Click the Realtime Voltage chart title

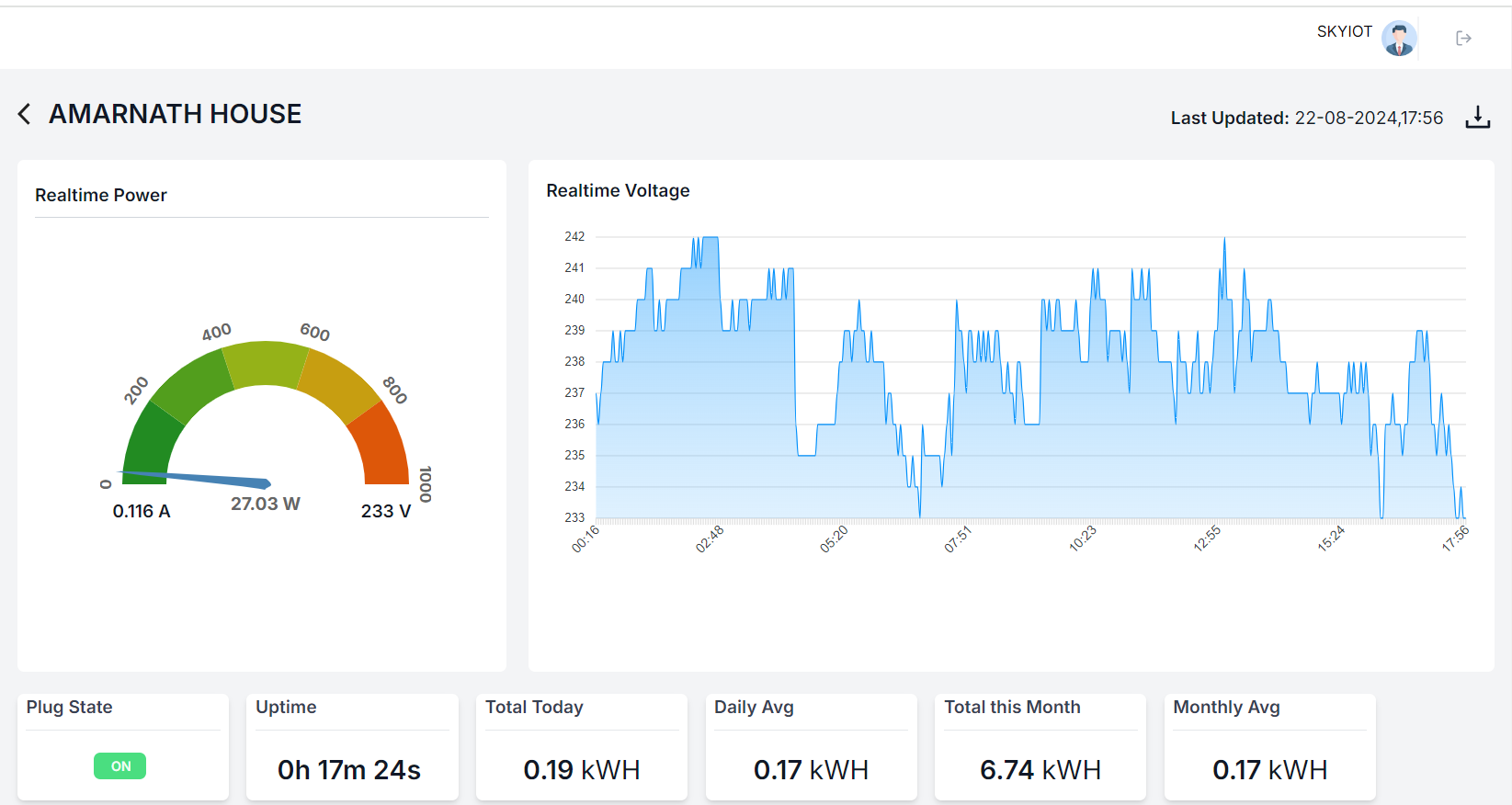[618, 190]
